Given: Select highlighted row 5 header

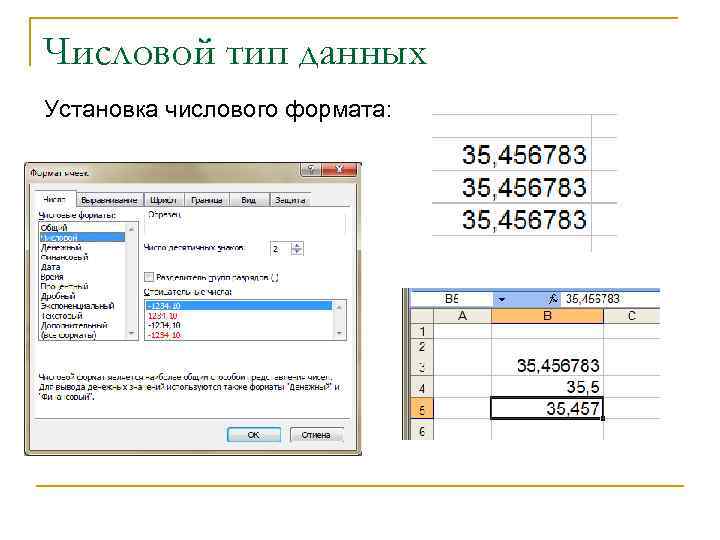Looking at the screenshot, I should (422, 409).
